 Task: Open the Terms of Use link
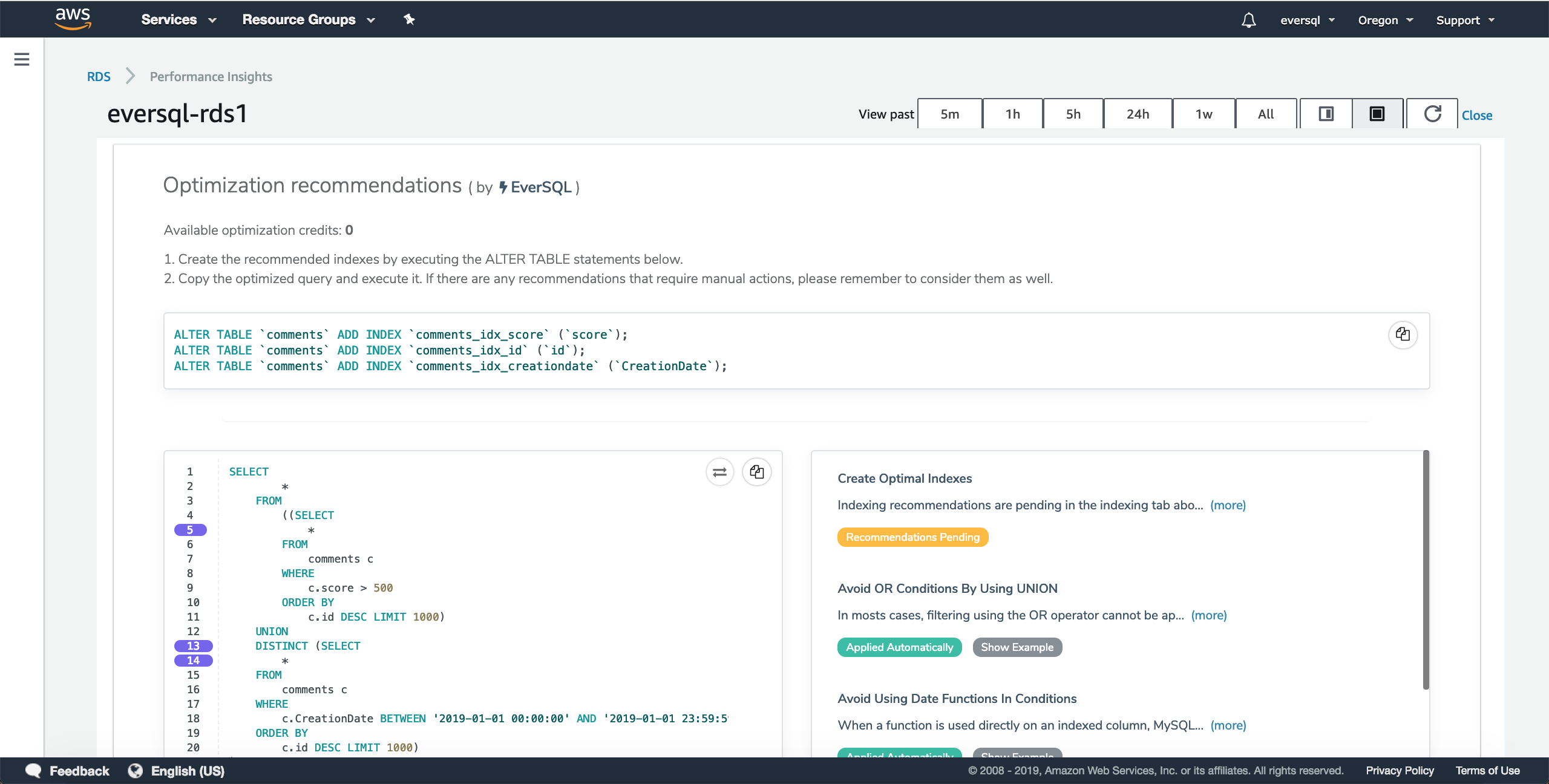coord(1487,771)
